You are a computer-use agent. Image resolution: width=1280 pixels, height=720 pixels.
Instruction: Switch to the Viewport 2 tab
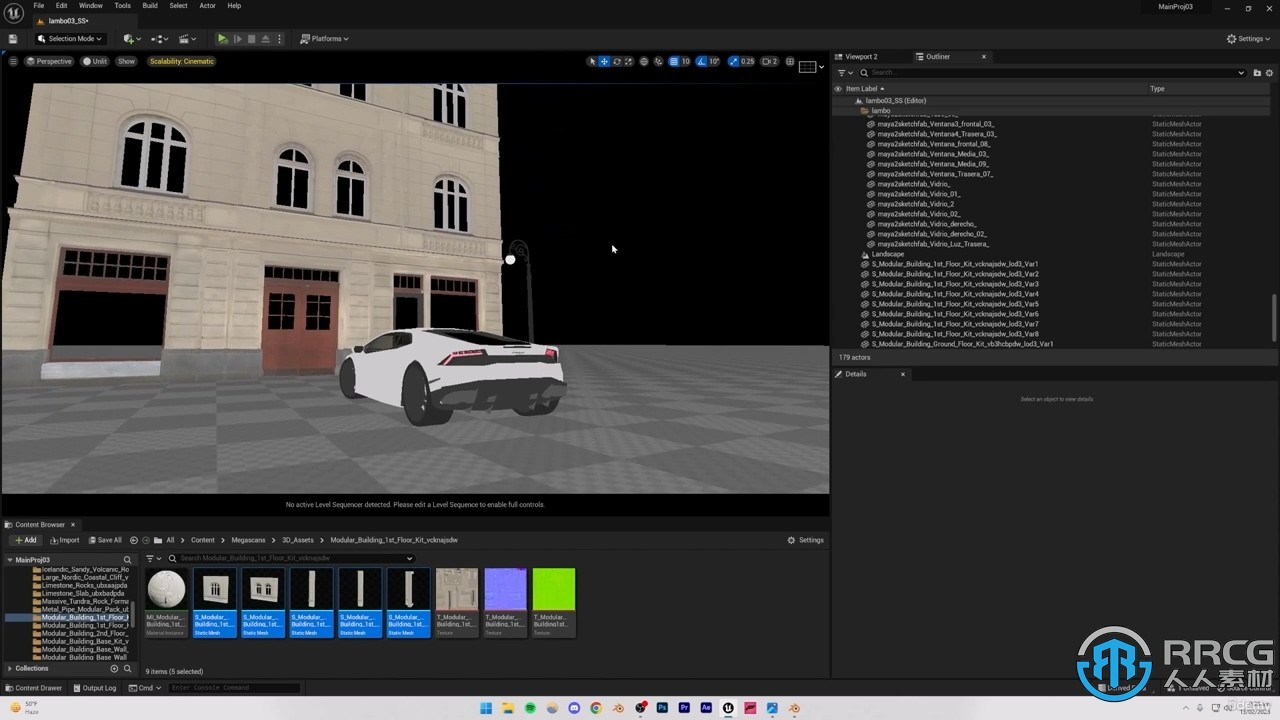click(860, 57)
